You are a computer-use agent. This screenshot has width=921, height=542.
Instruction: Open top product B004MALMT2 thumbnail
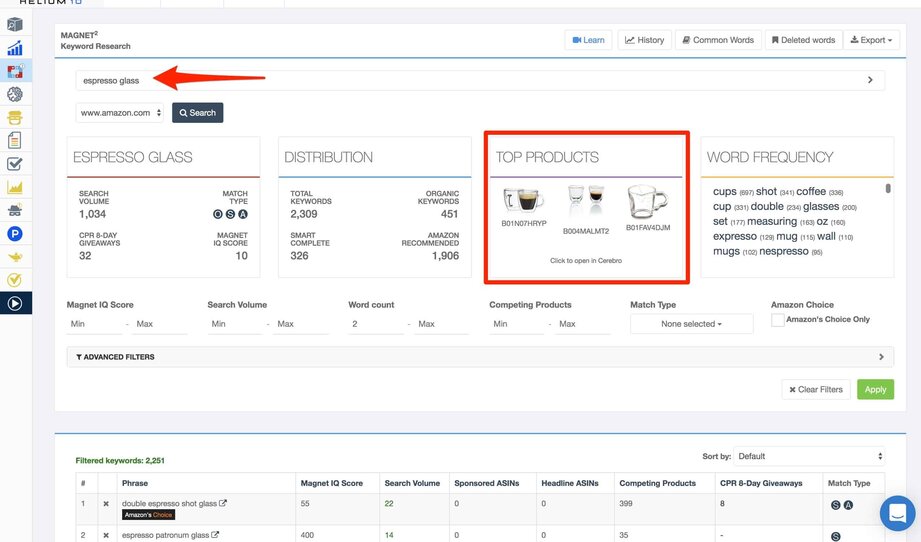586,202
